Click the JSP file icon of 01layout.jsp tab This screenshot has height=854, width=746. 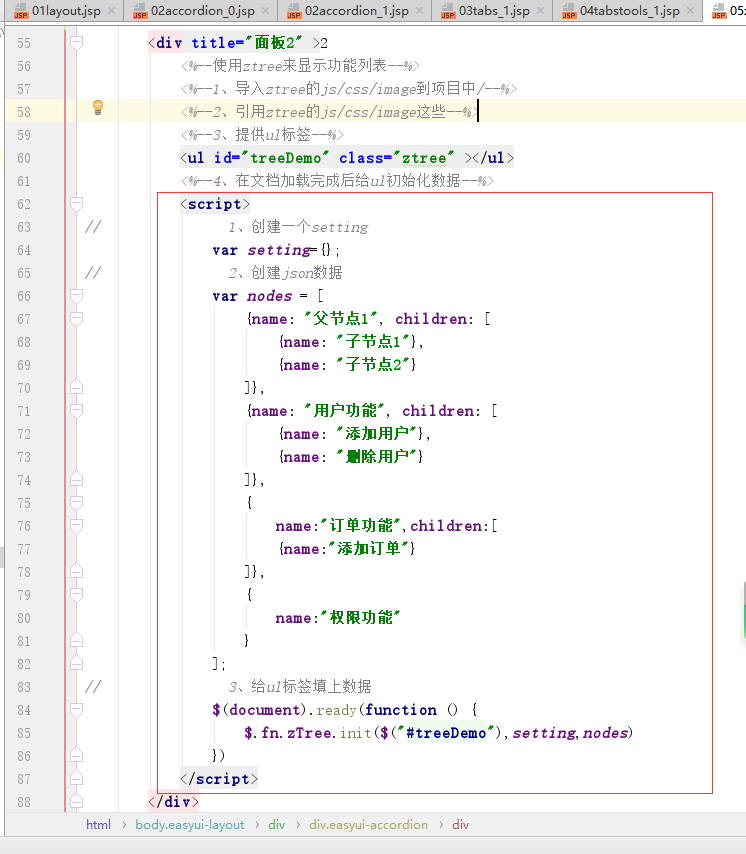21,11
